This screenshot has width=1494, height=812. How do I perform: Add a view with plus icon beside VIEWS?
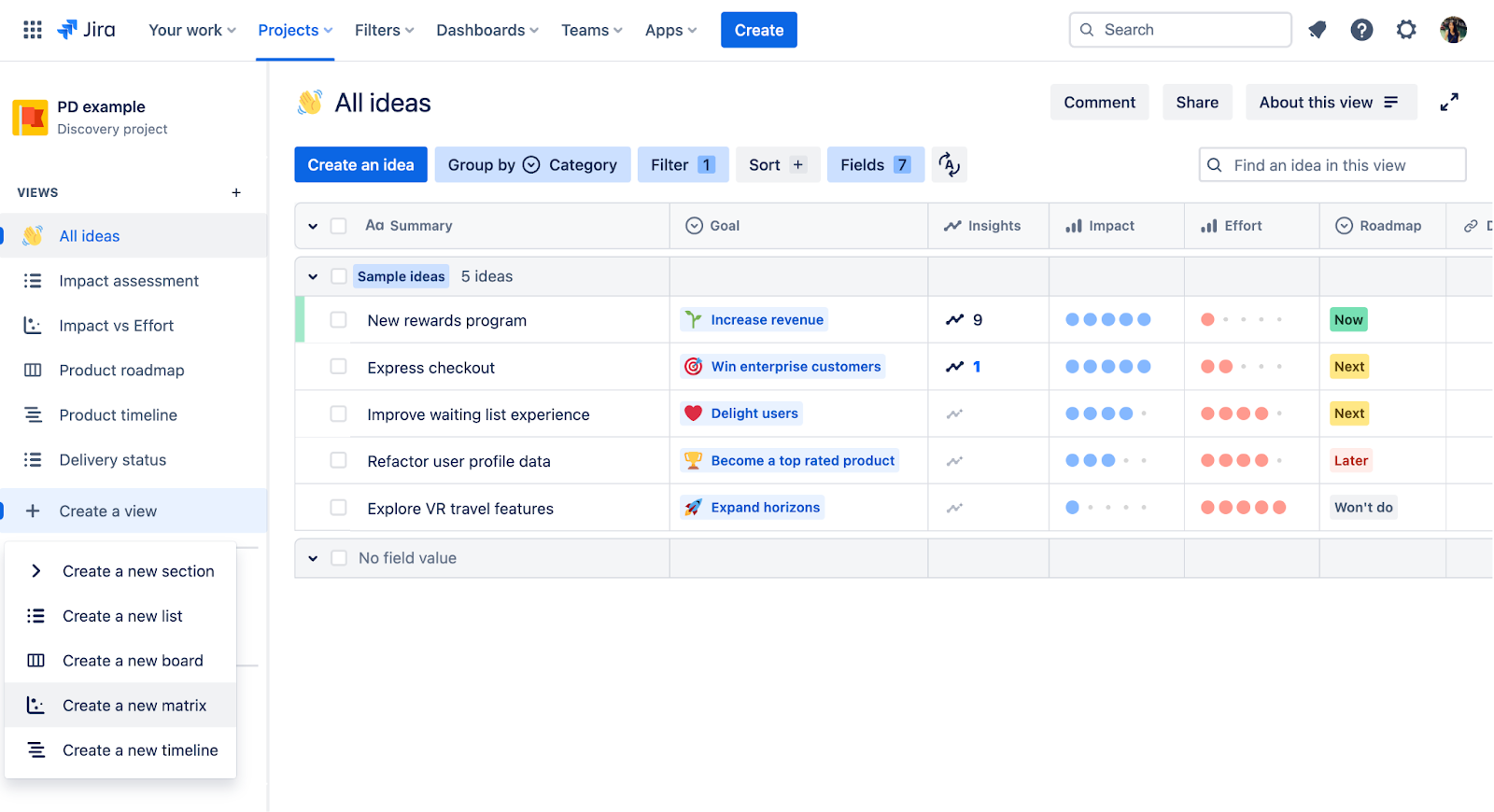[x=236, y=192]
